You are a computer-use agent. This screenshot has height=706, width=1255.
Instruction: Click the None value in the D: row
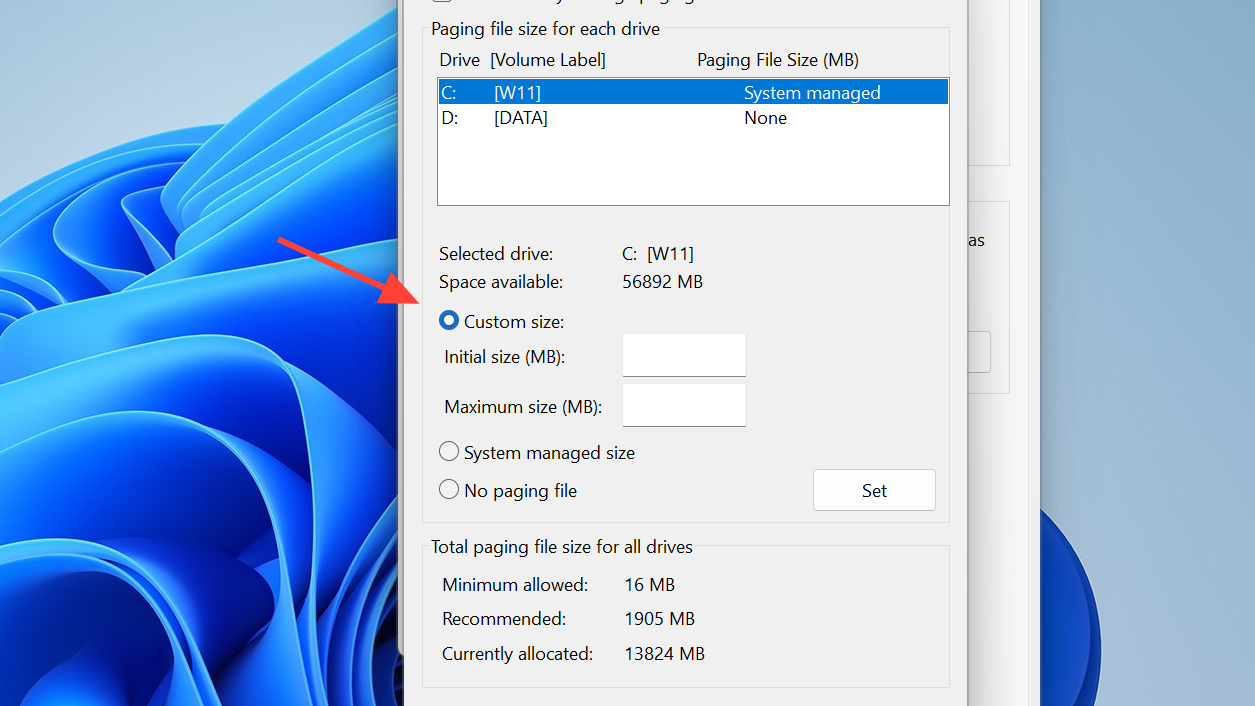click(x=765, y=118)
